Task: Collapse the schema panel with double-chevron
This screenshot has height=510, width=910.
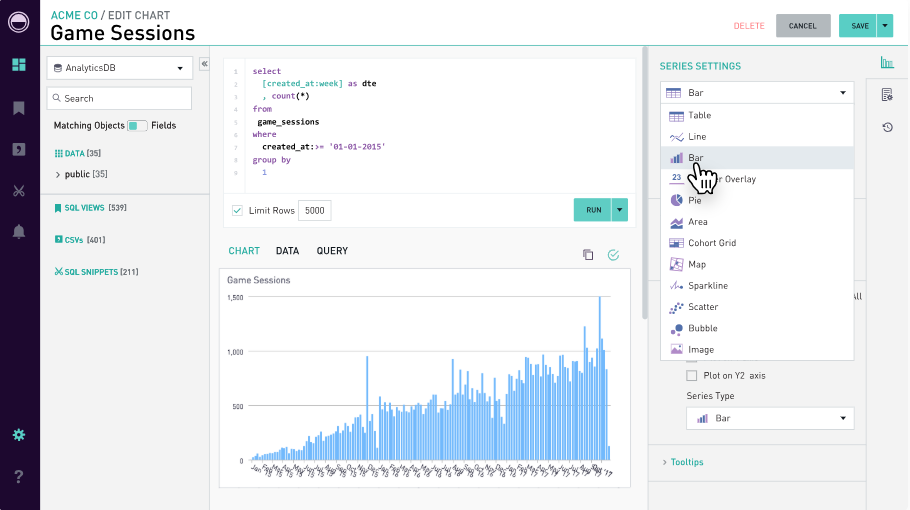Action: (204, 64)
